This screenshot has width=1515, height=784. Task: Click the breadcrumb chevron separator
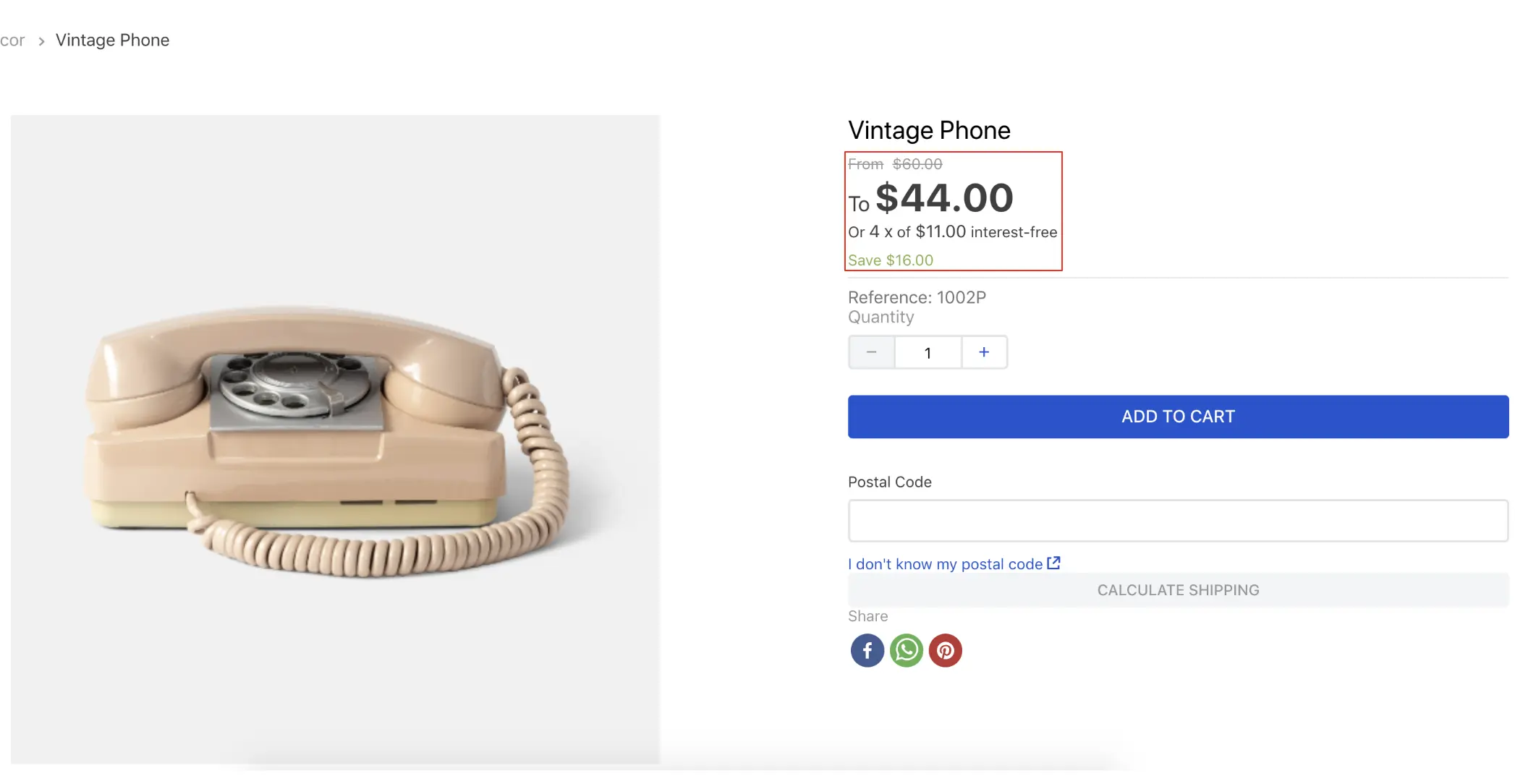[x=41, y=41]
